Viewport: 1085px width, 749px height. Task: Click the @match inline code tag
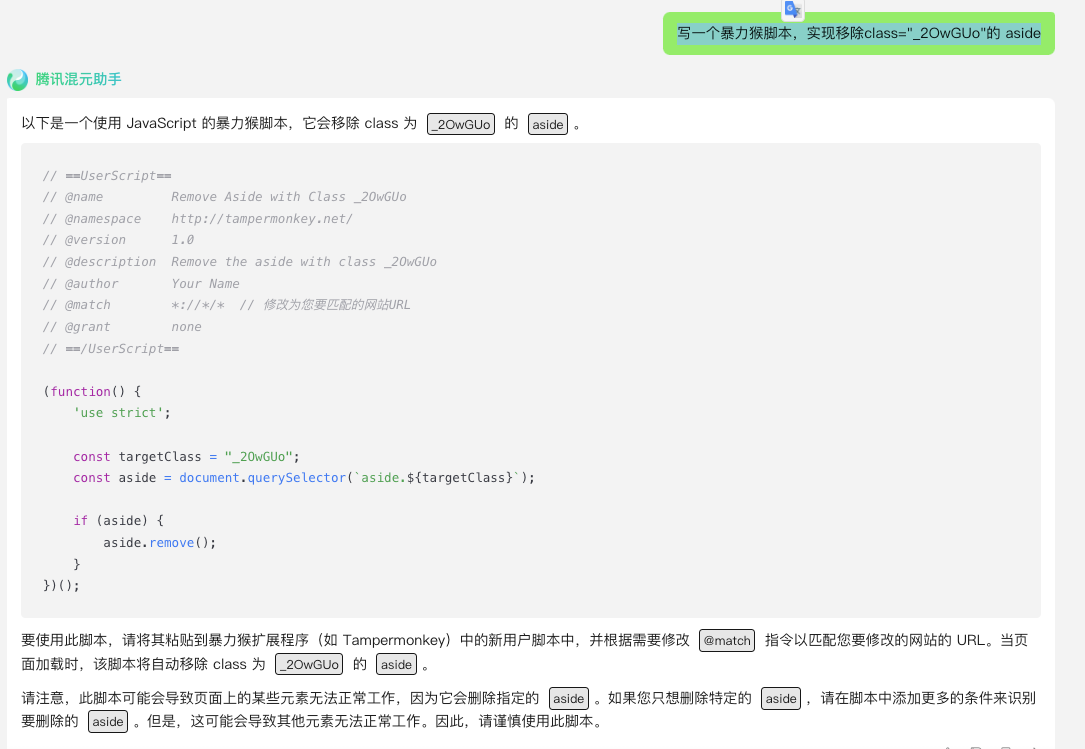[x=727, y=640]
